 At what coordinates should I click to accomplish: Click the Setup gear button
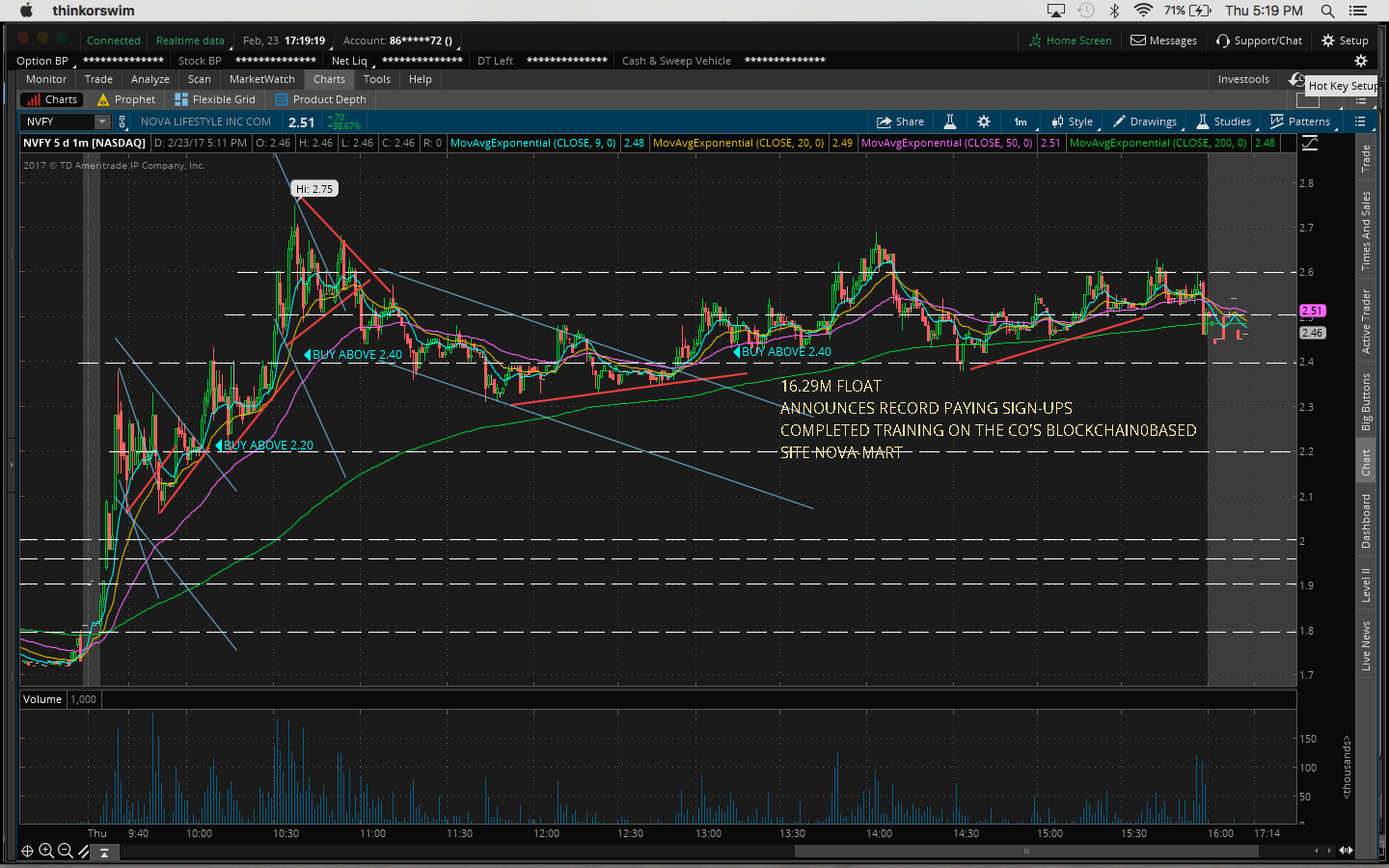pos(1345,41)
